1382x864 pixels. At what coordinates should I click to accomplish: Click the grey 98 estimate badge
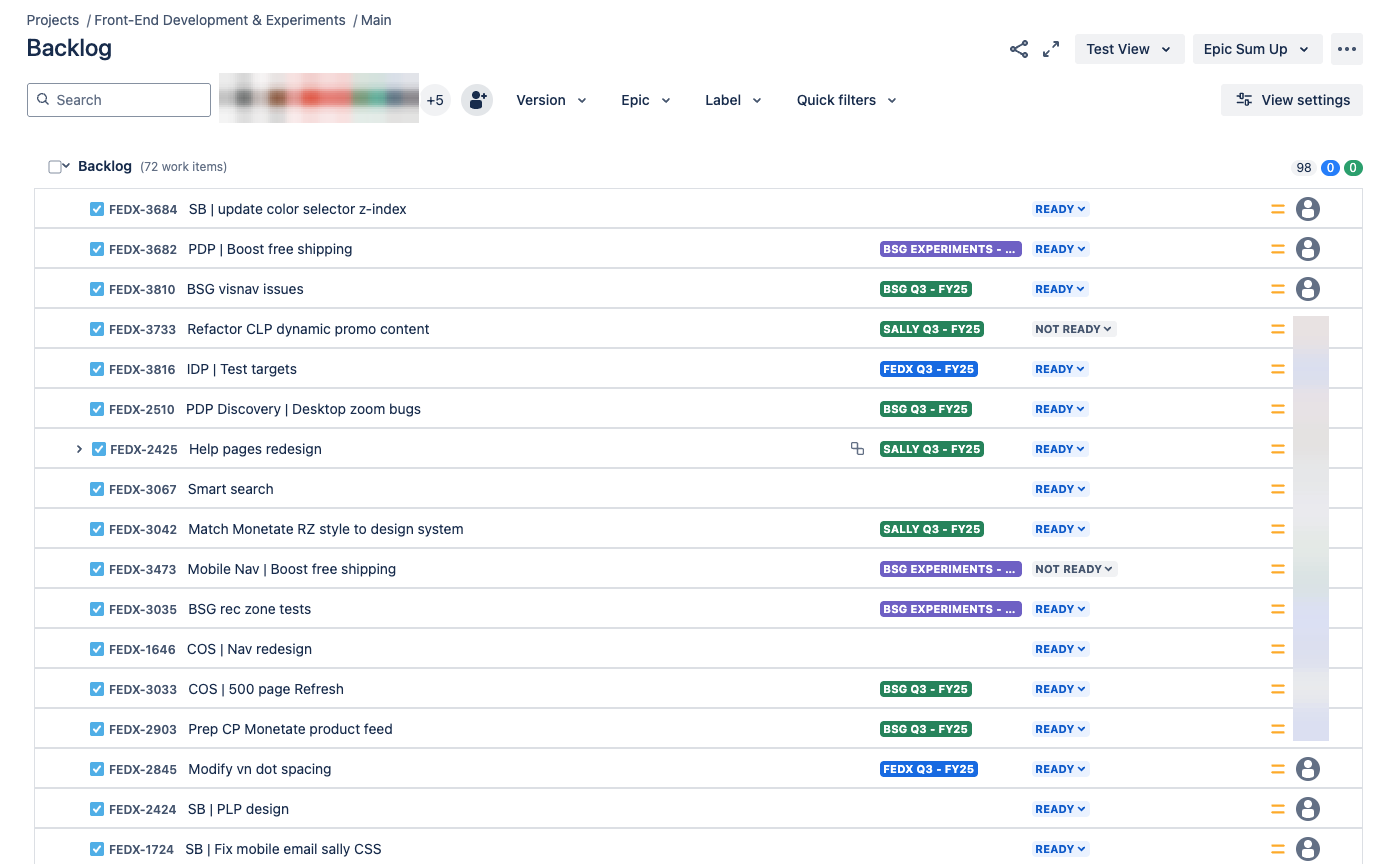click(1304, 168)
